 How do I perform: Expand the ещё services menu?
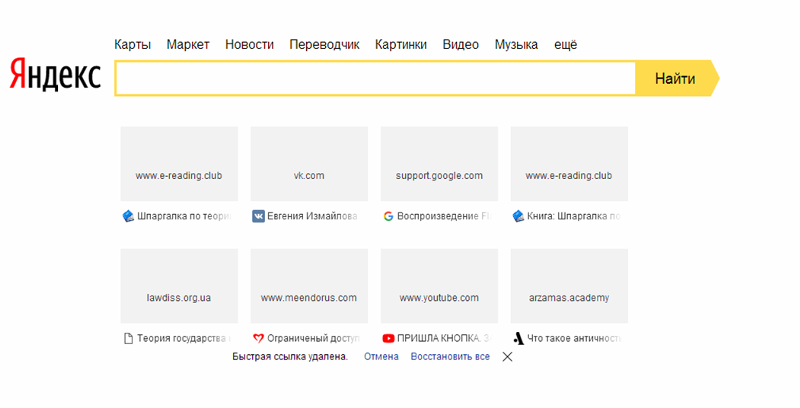[x=566, y=45]
